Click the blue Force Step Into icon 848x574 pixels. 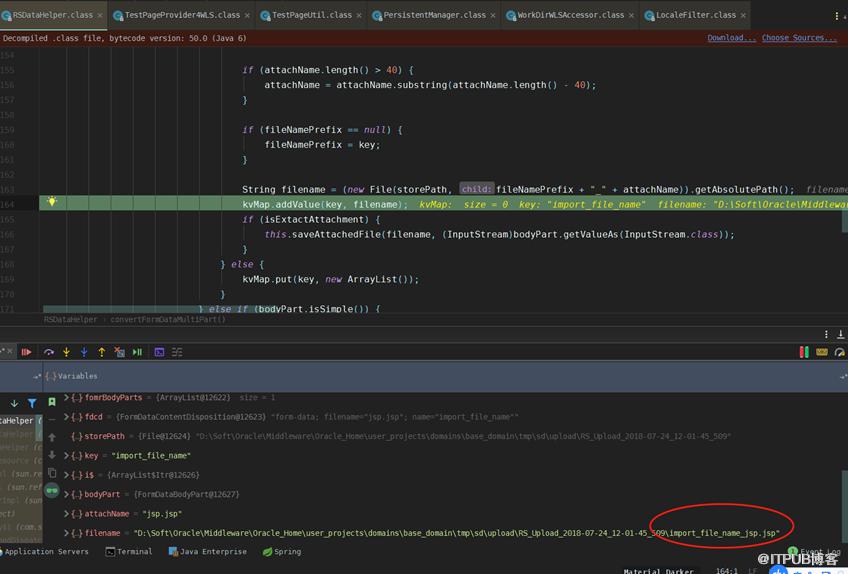click(84, 352)
